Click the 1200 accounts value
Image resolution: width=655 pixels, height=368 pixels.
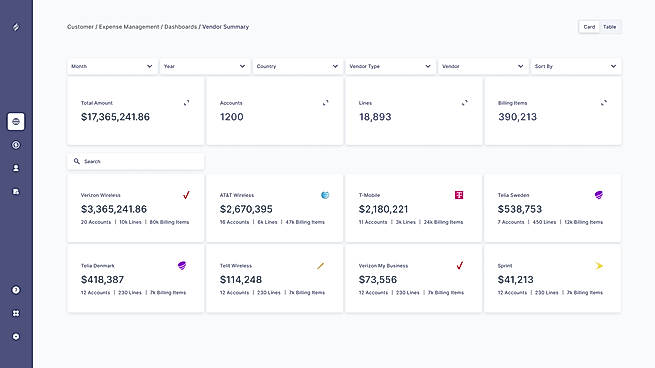(231, 117)
